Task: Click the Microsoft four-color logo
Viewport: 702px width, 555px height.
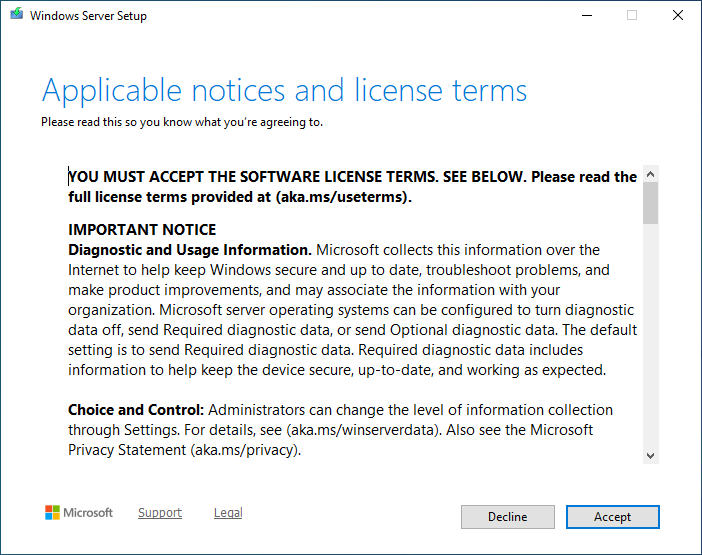Action: click(53, 513)
